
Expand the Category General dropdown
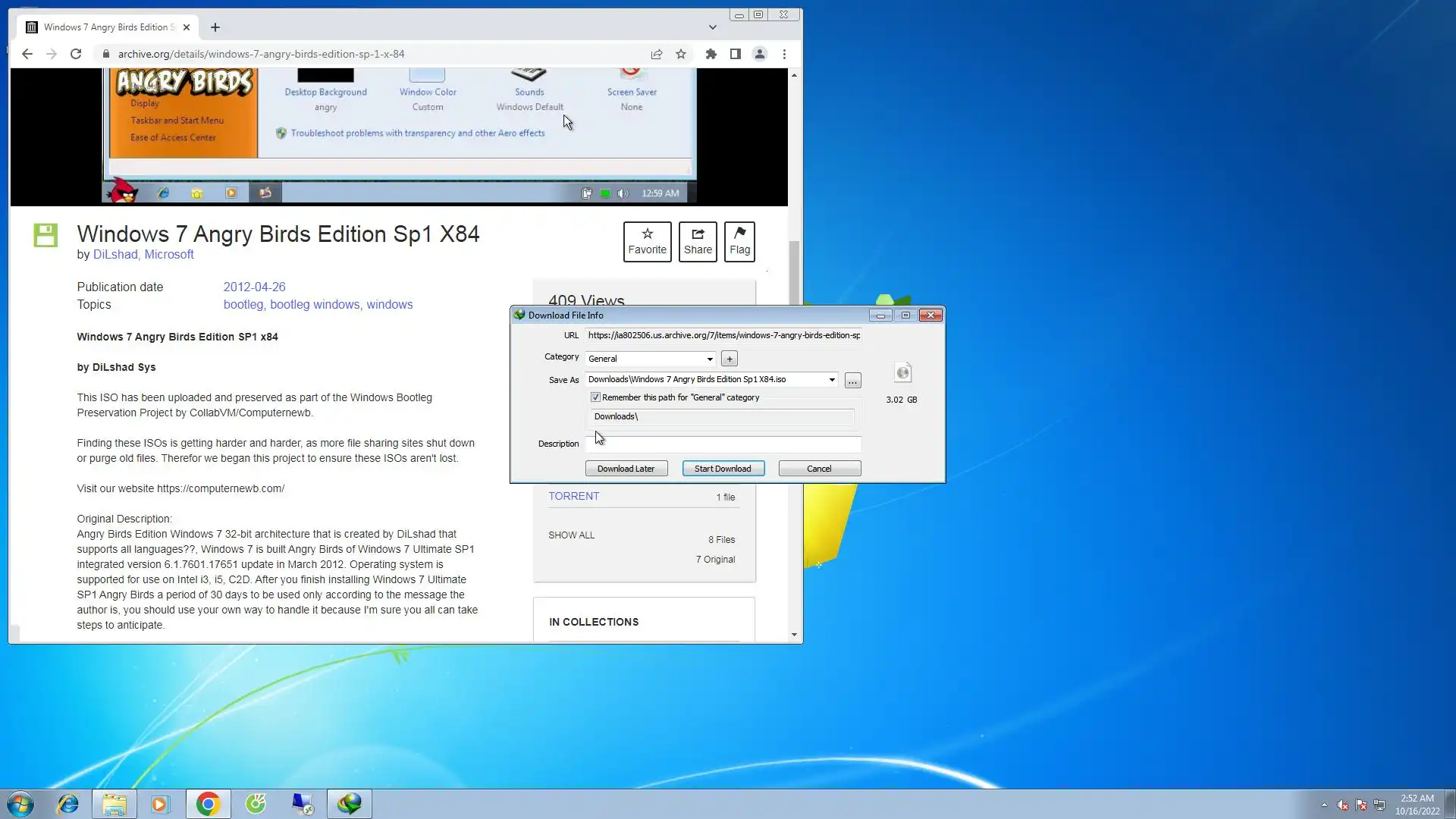[710, 359]
